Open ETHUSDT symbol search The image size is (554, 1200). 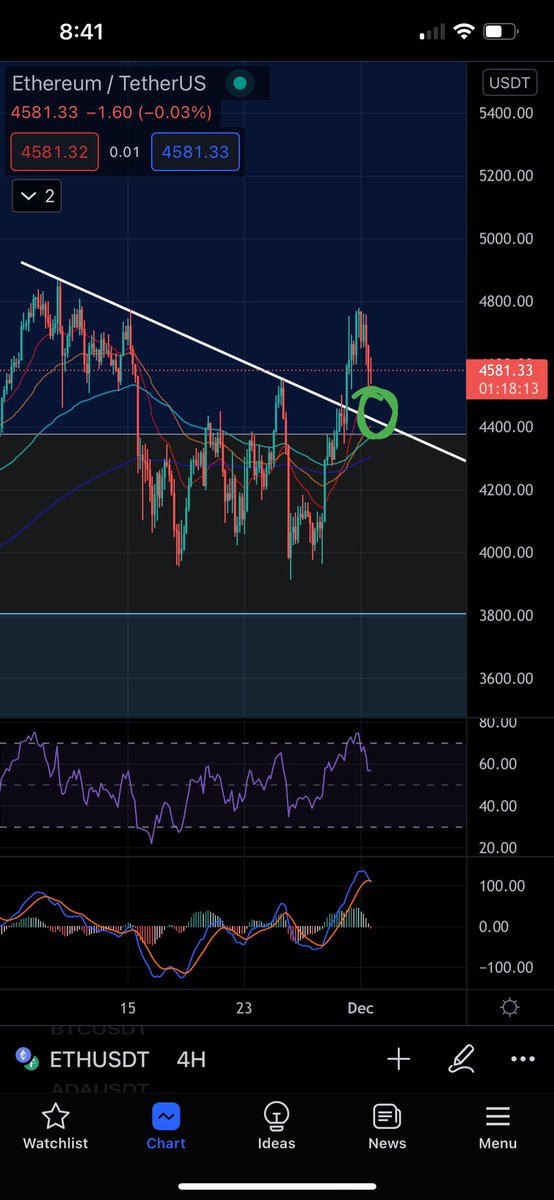(99, 1059)
